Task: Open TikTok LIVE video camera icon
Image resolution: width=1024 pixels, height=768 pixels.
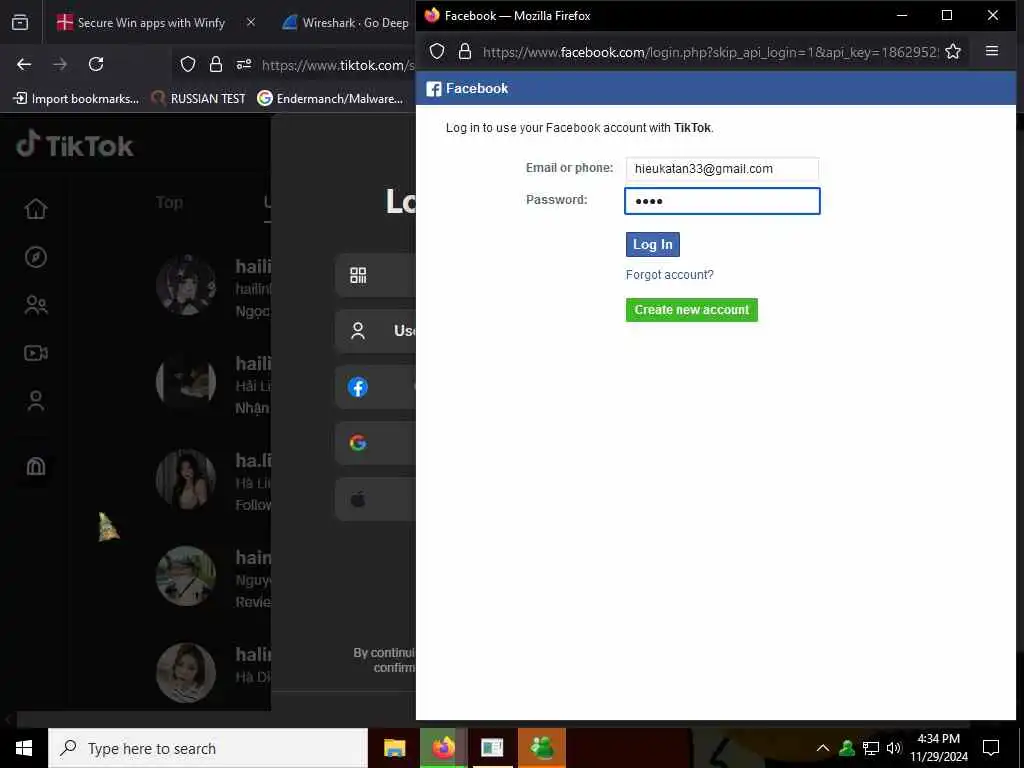Action: tap(36, 353)
